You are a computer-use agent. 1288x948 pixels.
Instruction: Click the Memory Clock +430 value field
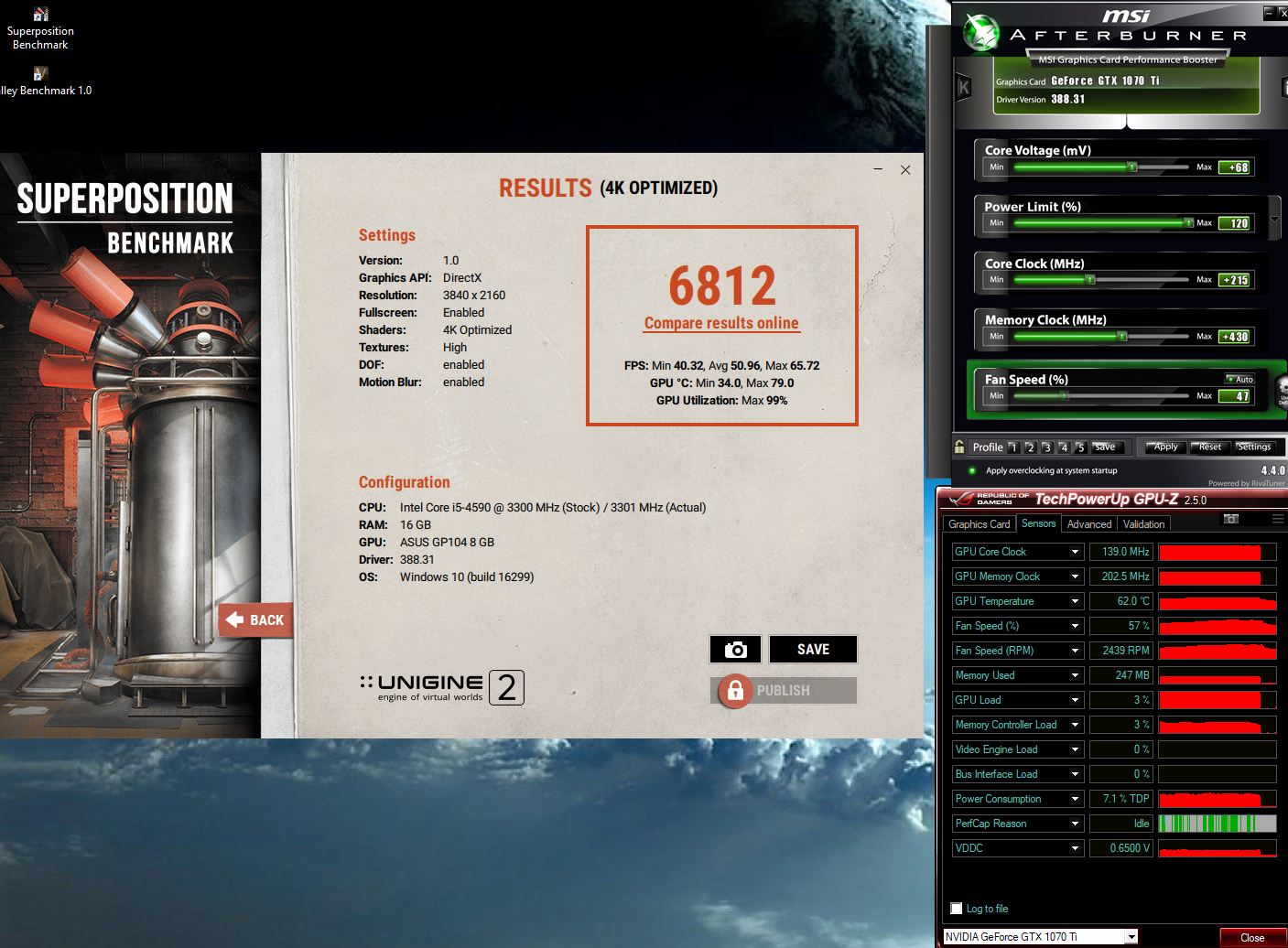click(x=1235, y=337)
